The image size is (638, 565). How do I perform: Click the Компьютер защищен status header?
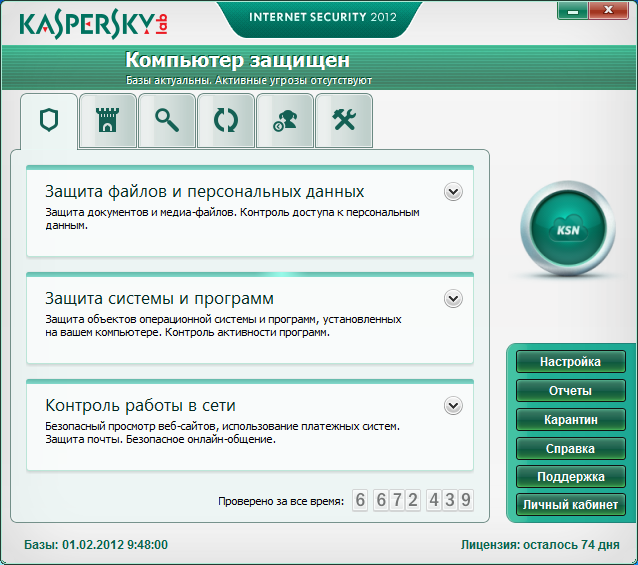(237, 60)
